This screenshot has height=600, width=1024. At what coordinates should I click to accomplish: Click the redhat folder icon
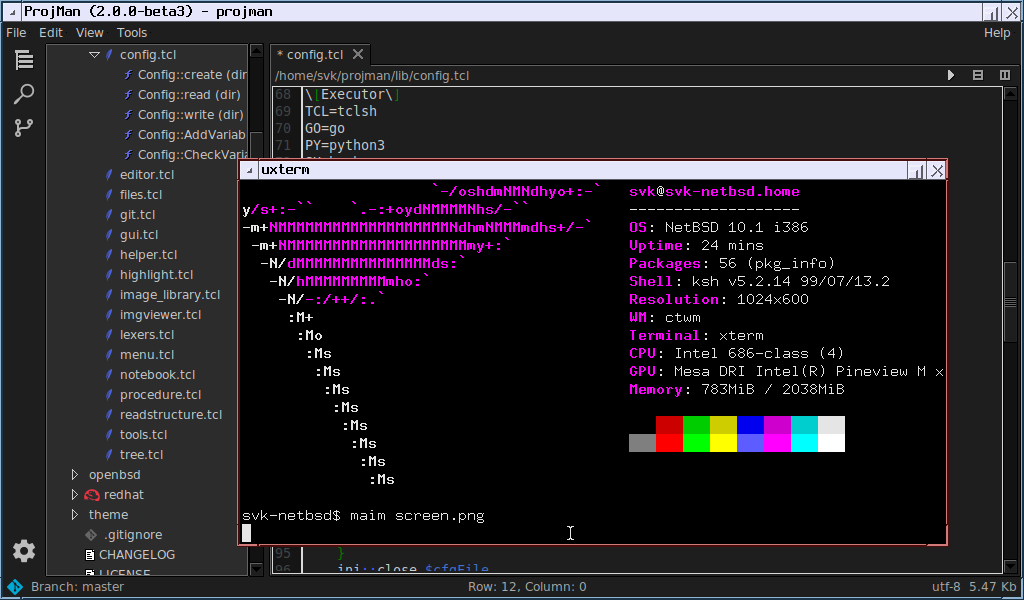pyautogui.click(x=92, y=495)
